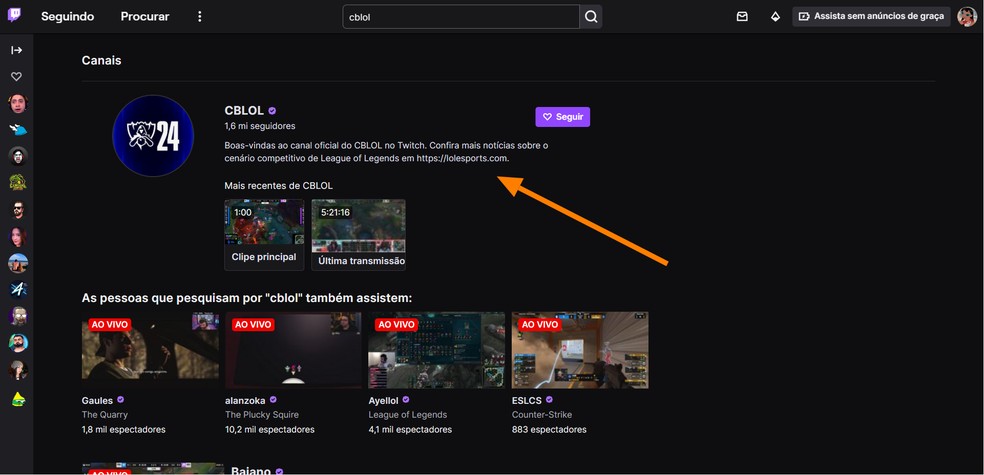This screenshot has height=475, width=984.
Task: Open sidebar channel with green dragon logo
Action: click(x=18, y=183)
